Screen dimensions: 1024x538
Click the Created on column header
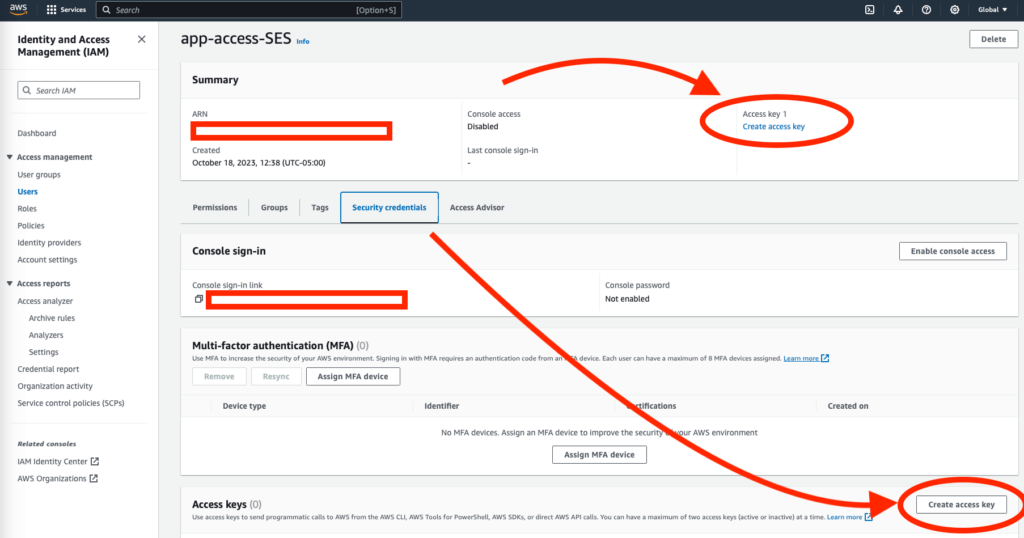point(848,406)
